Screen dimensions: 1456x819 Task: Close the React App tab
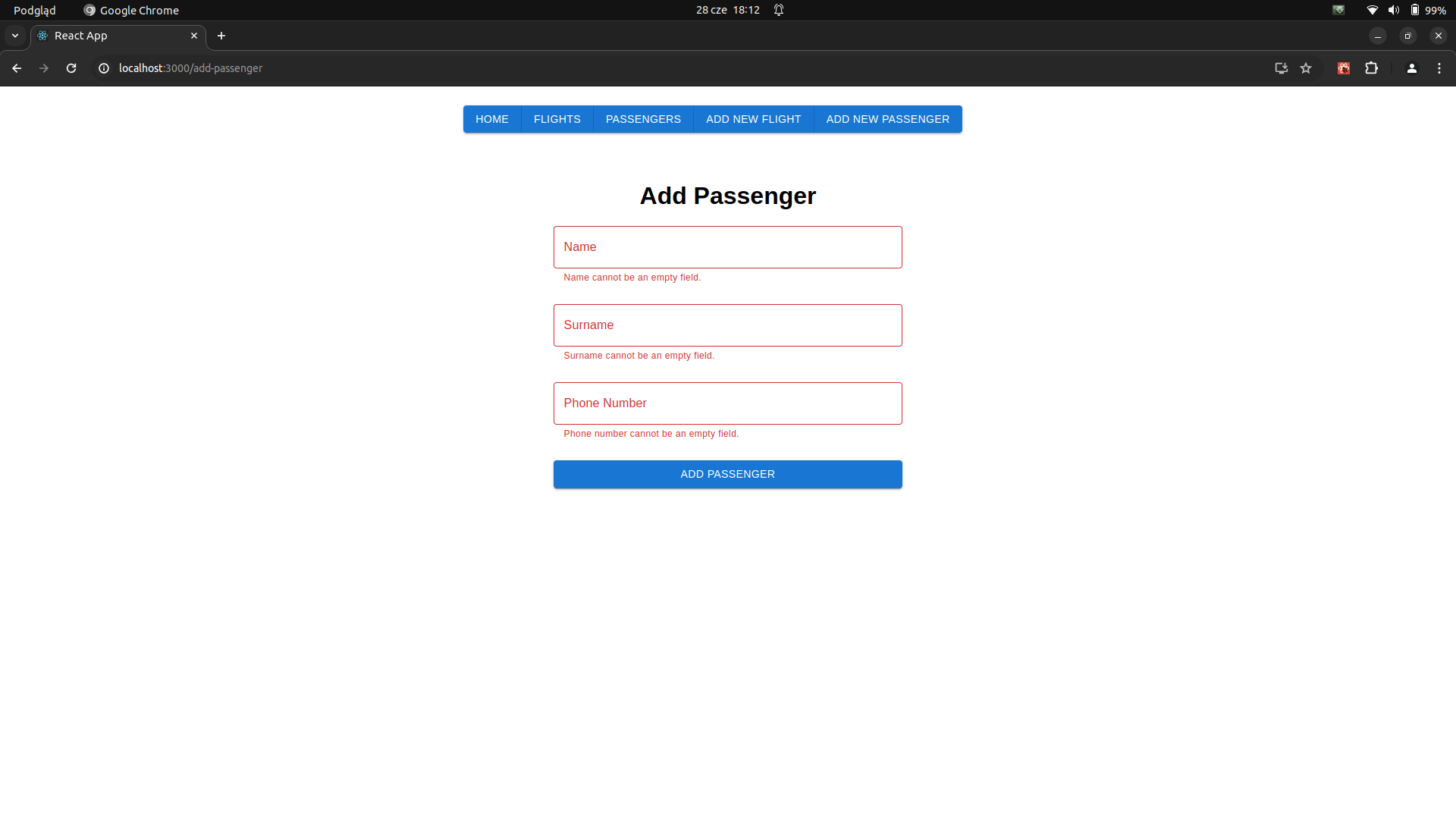point(194,36)
